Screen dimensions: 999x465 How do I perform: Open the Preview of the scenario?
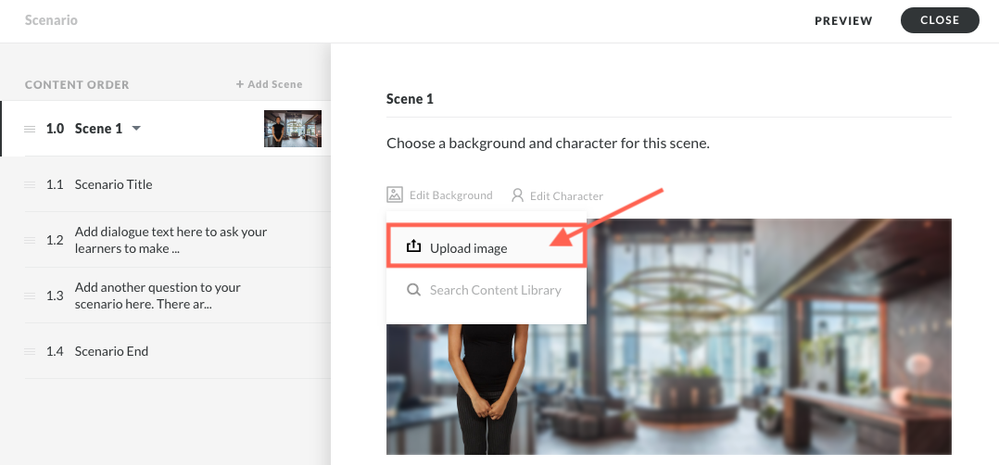(843, 21)
